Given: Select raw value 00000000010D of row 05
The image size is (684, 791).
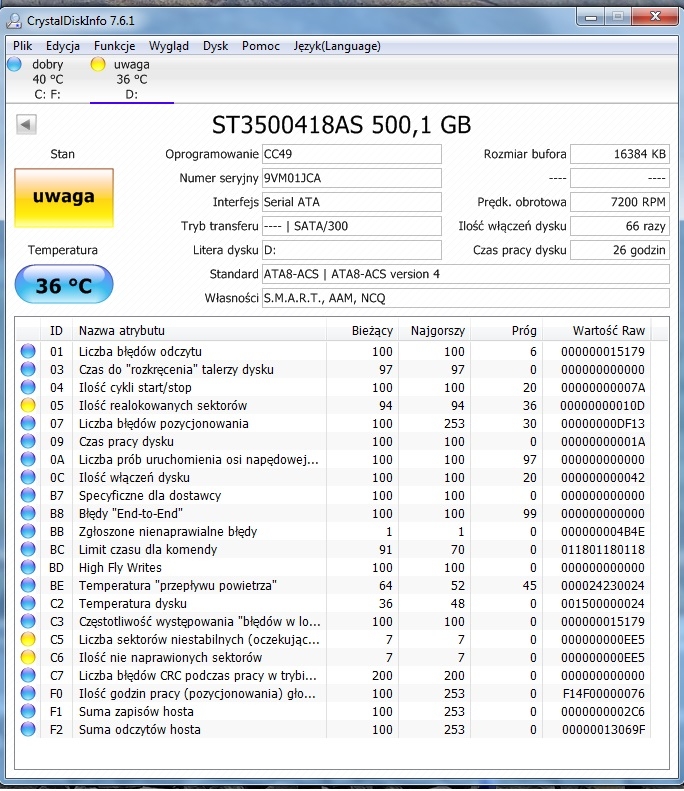Looking at the screenshot, I should pos(602,406).
